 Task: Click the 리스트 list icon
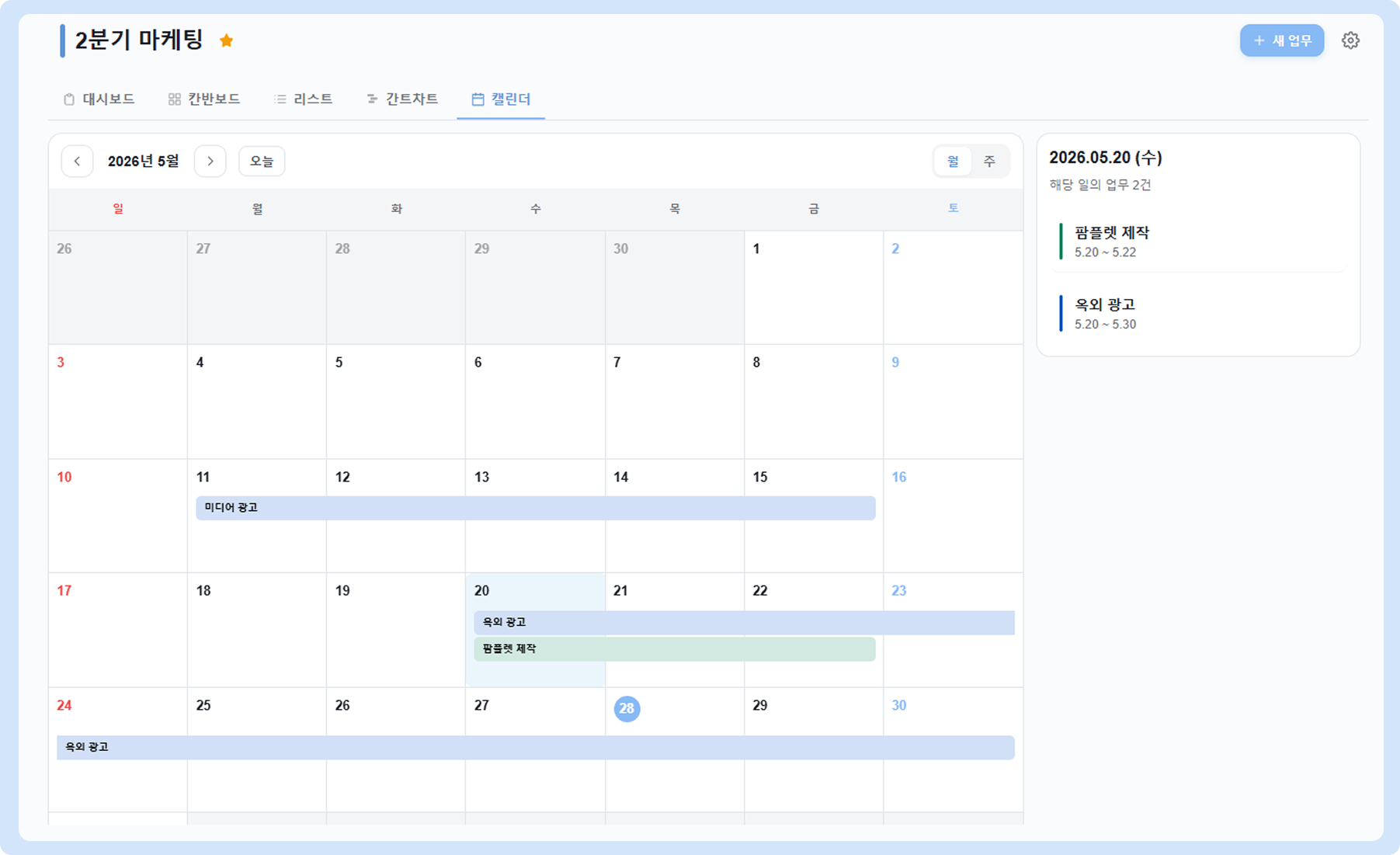tap(280, 99)
